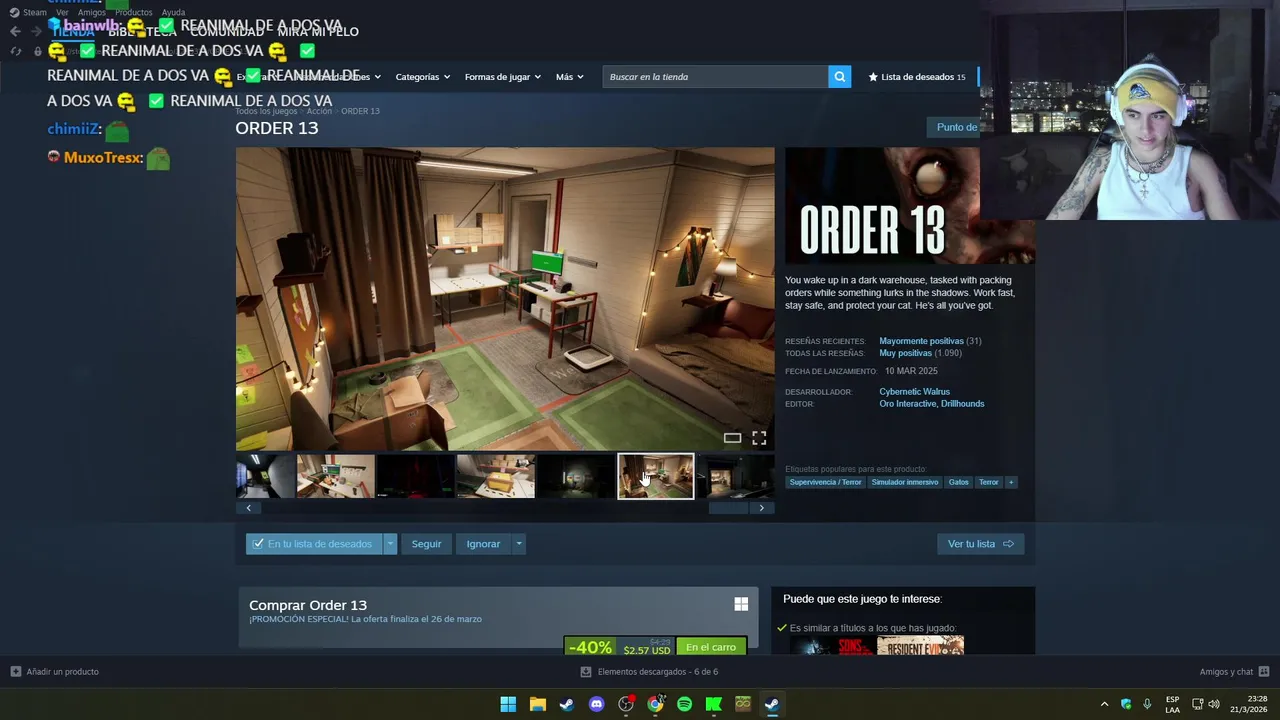Click the Seguir button
Image resolution: width=1280 pixels, height=720 pixels.
(x=426, y=544)
